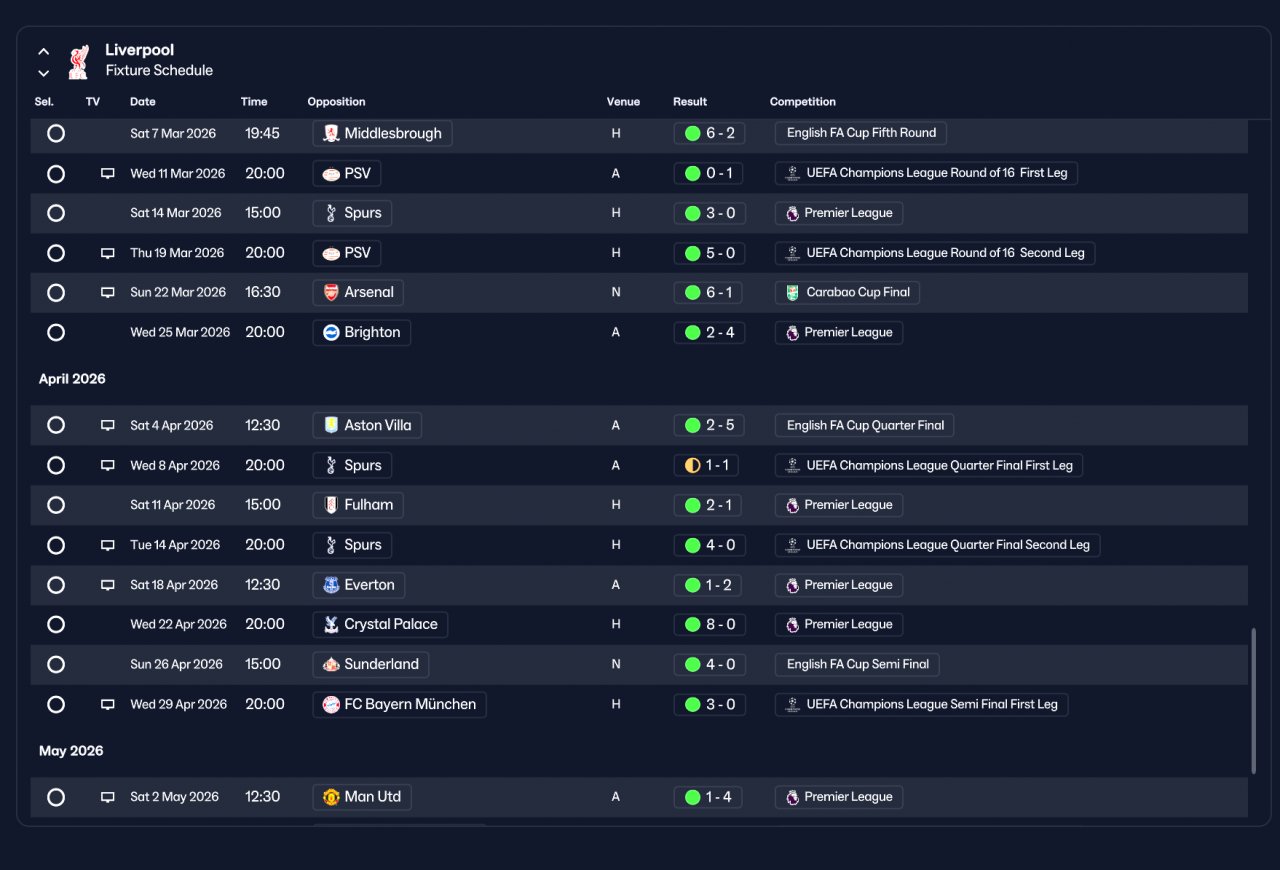Click the April 2026 month heading
The image size is (1280, 870).
(x=72, y=379)
